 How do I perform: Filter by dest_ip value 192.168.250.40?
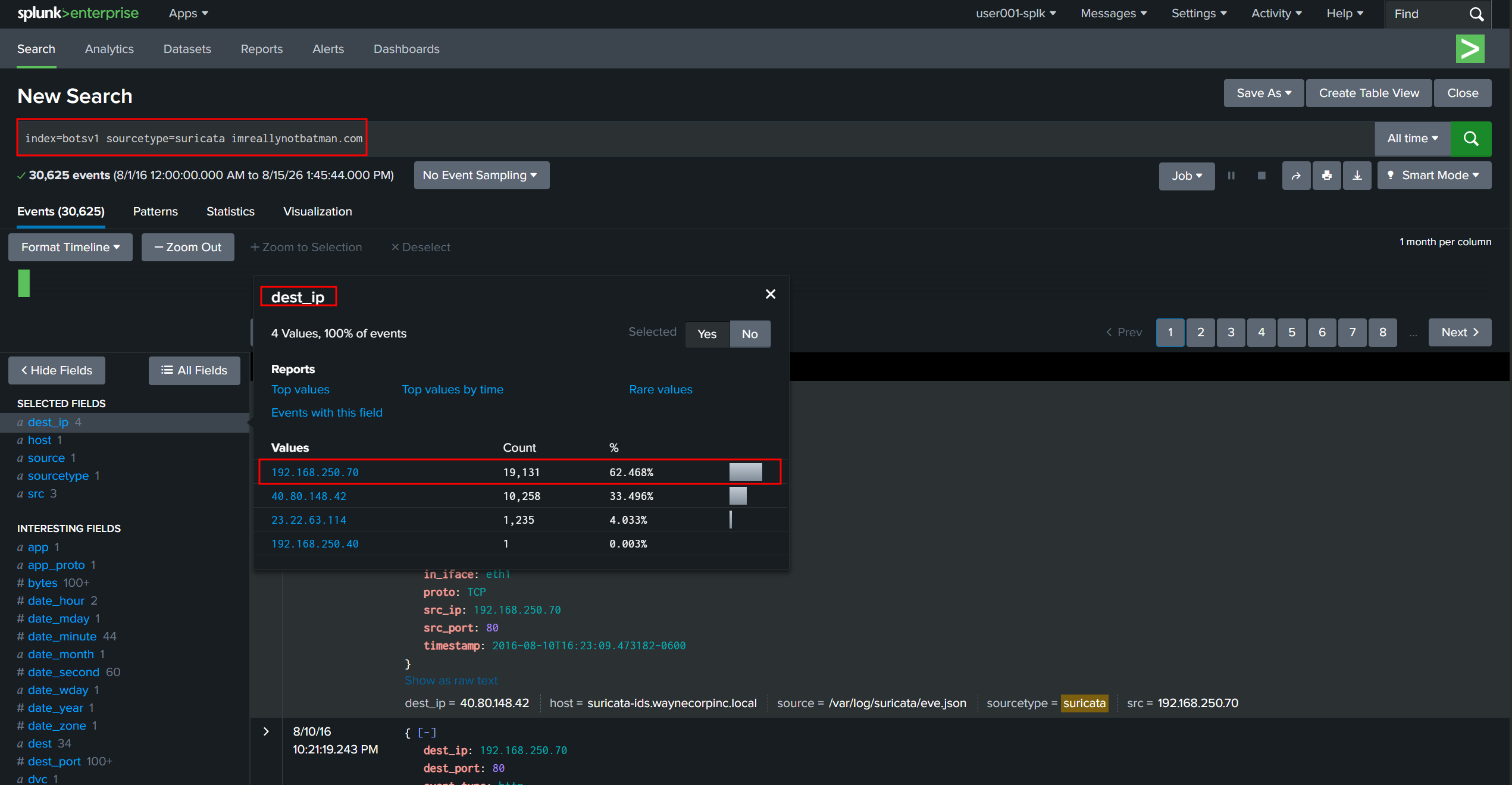tap(315, 543)
